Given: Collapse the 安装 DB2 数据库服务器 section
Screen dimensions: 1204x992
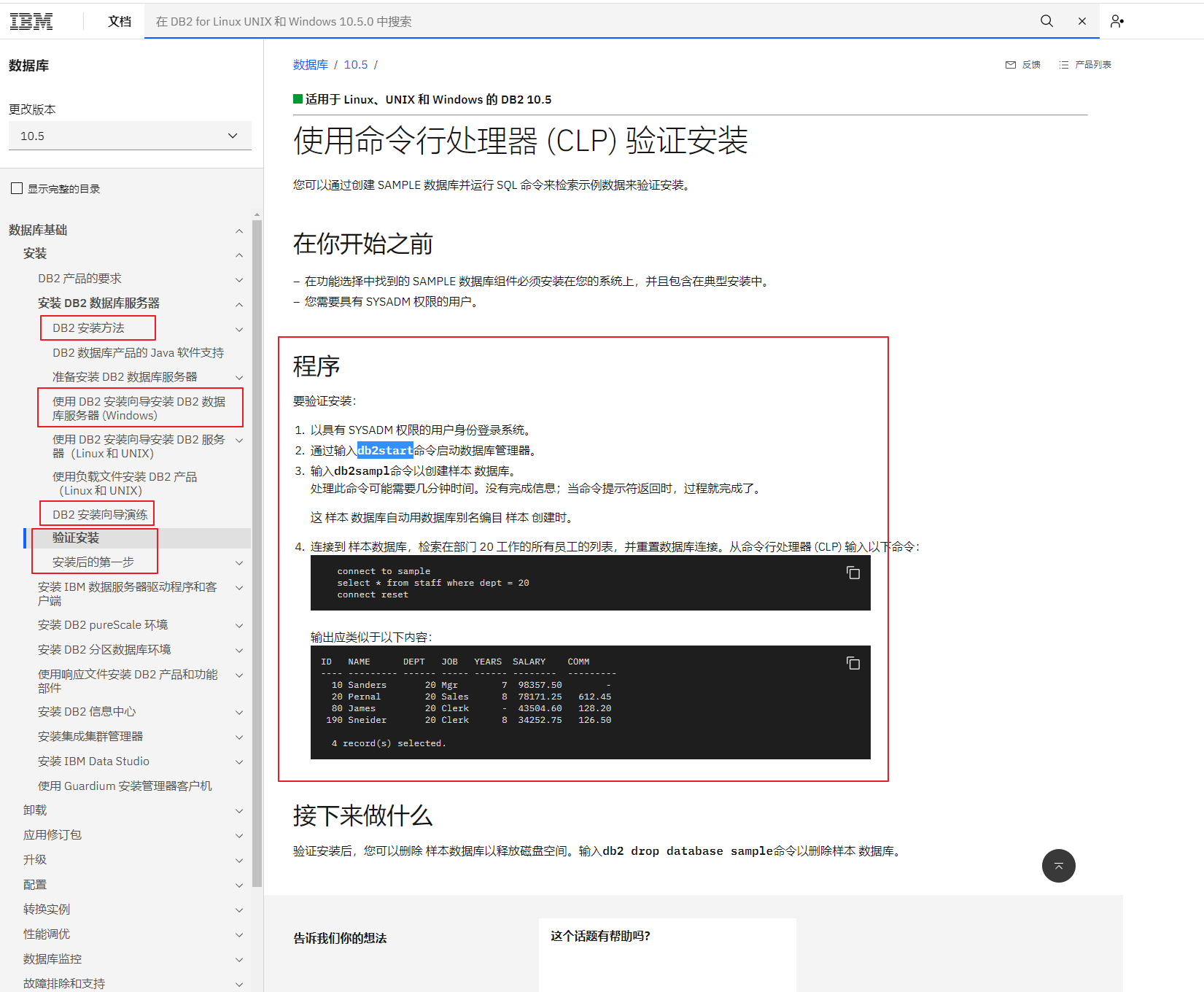Looking at the screenshot, I should tap(239, 304).
